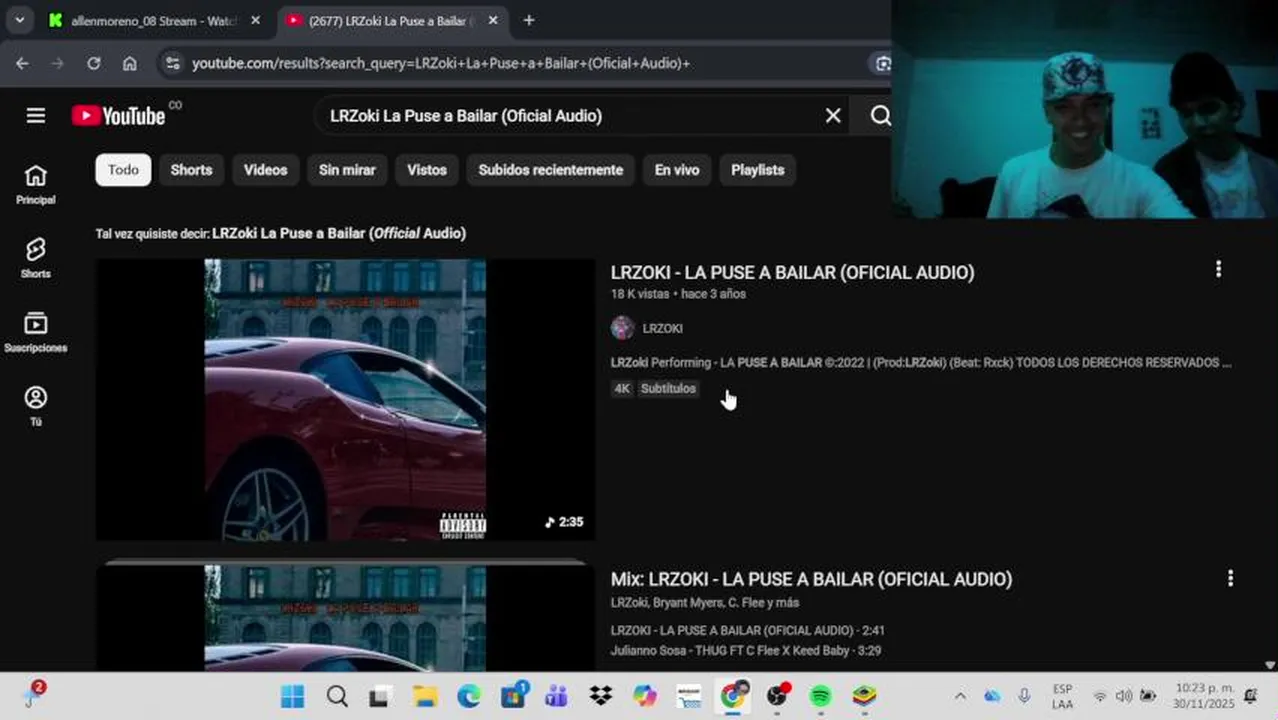
Task: Open Principal in the YouTube sidebar
Action: click(36, 185)
